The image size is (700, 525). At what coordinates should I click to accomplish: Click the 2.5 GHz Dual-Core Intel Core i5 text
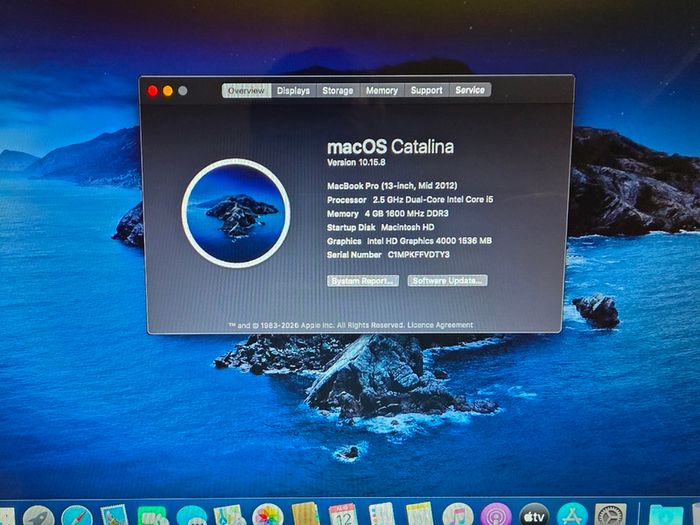click(x=433, y=200)
